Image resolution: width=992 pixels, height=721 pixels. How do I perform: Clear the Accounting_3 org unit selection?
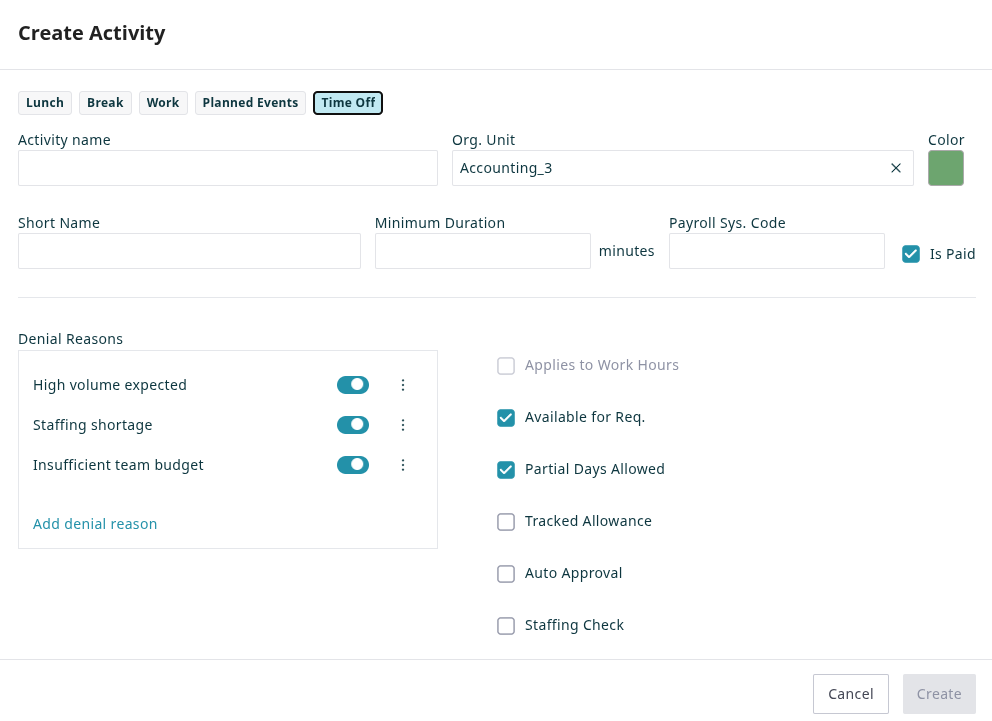coord(896,168)
